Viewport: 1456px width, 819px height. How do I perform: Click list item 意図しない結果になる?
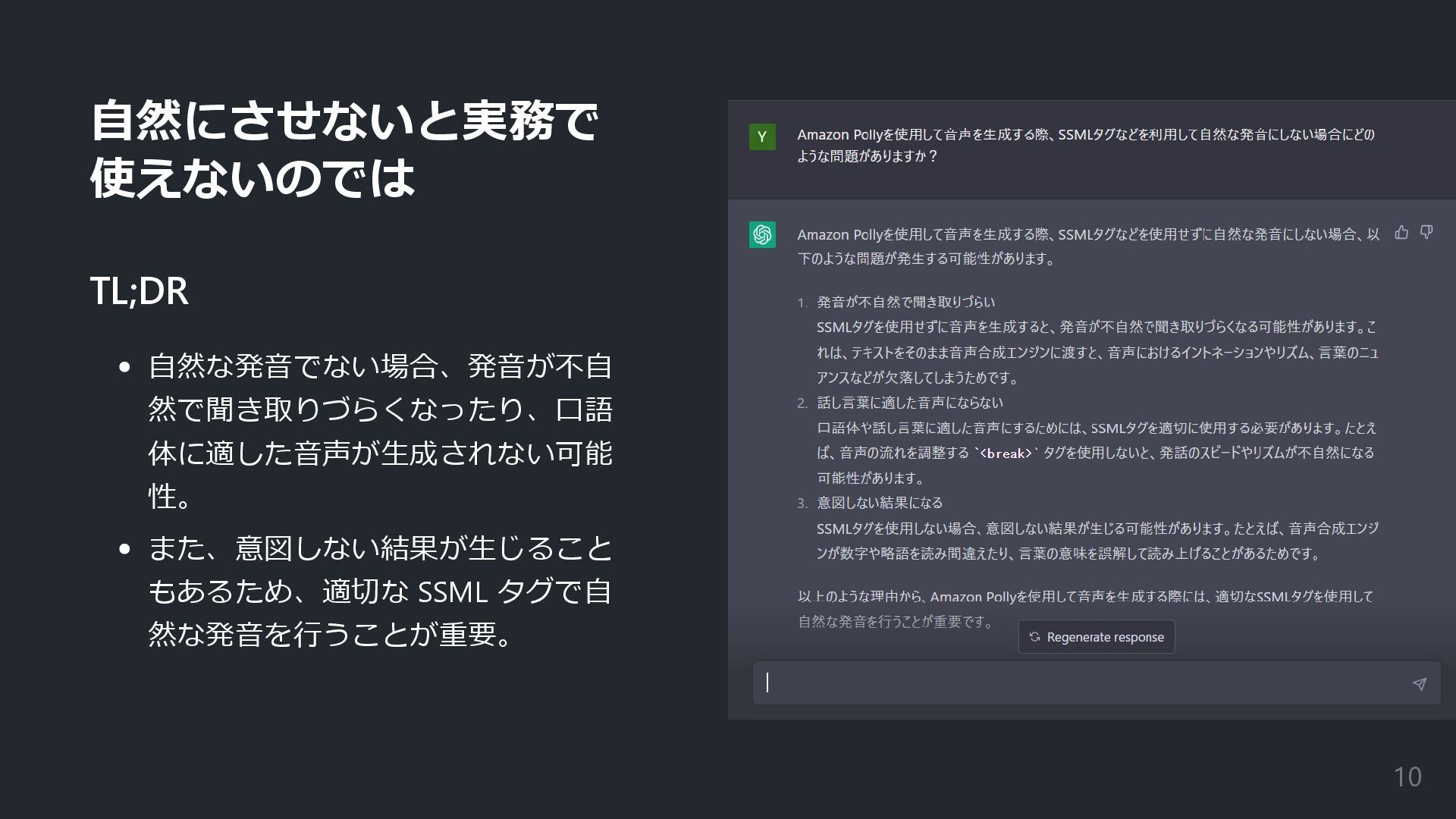click(x=880, y=503)
